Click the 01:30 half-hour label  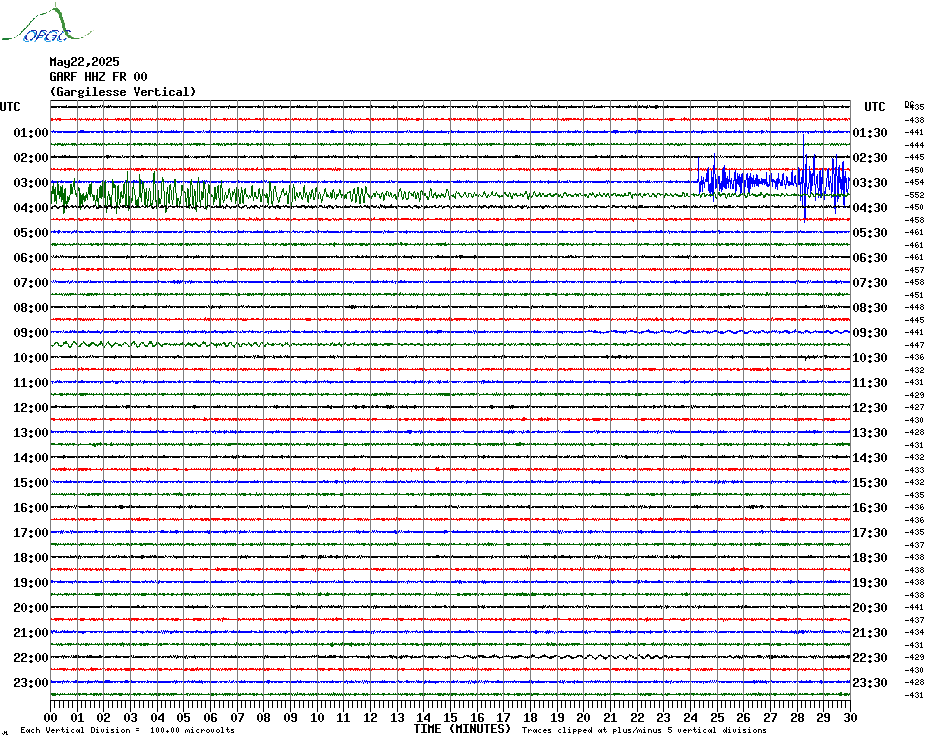point(870,132)
